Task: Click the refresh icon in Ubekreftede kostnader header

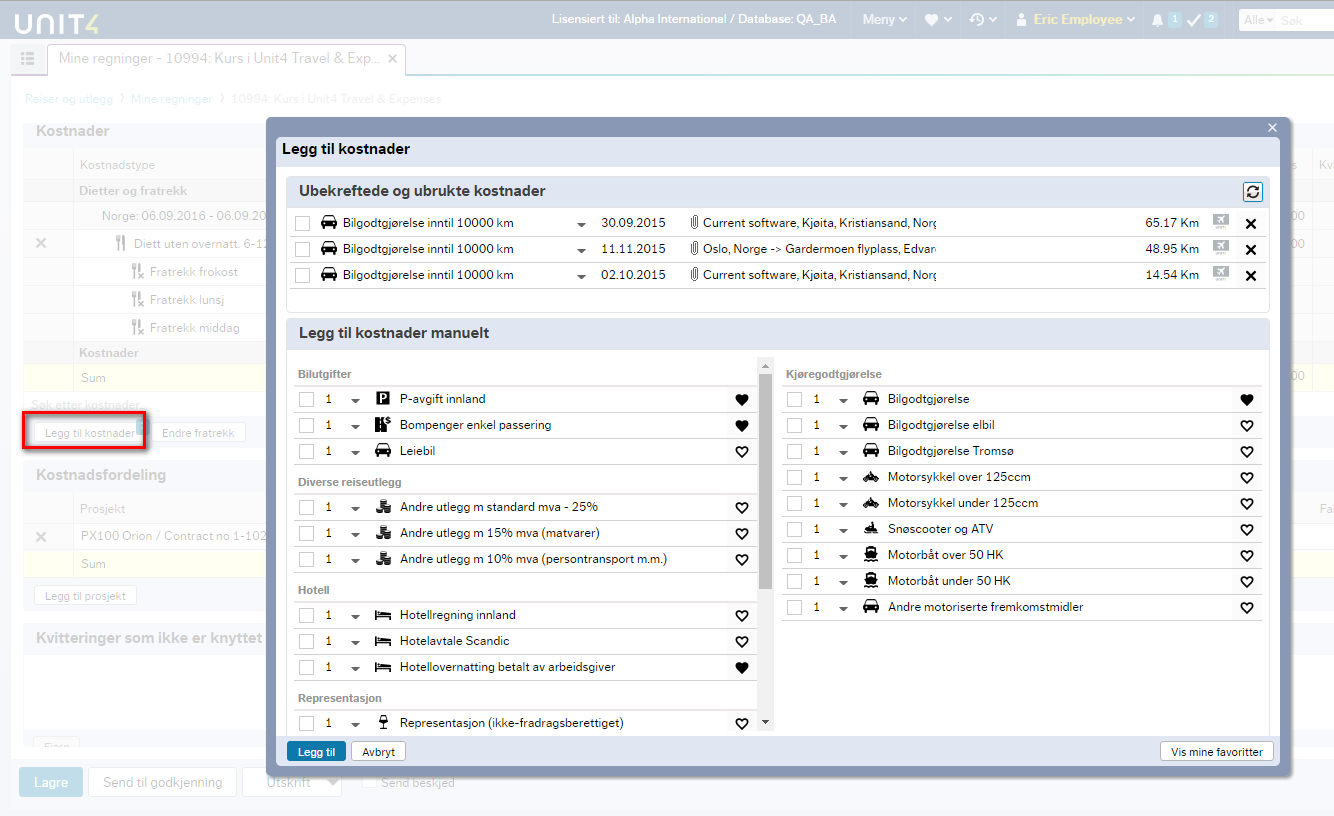Action: coord(1252,192)
